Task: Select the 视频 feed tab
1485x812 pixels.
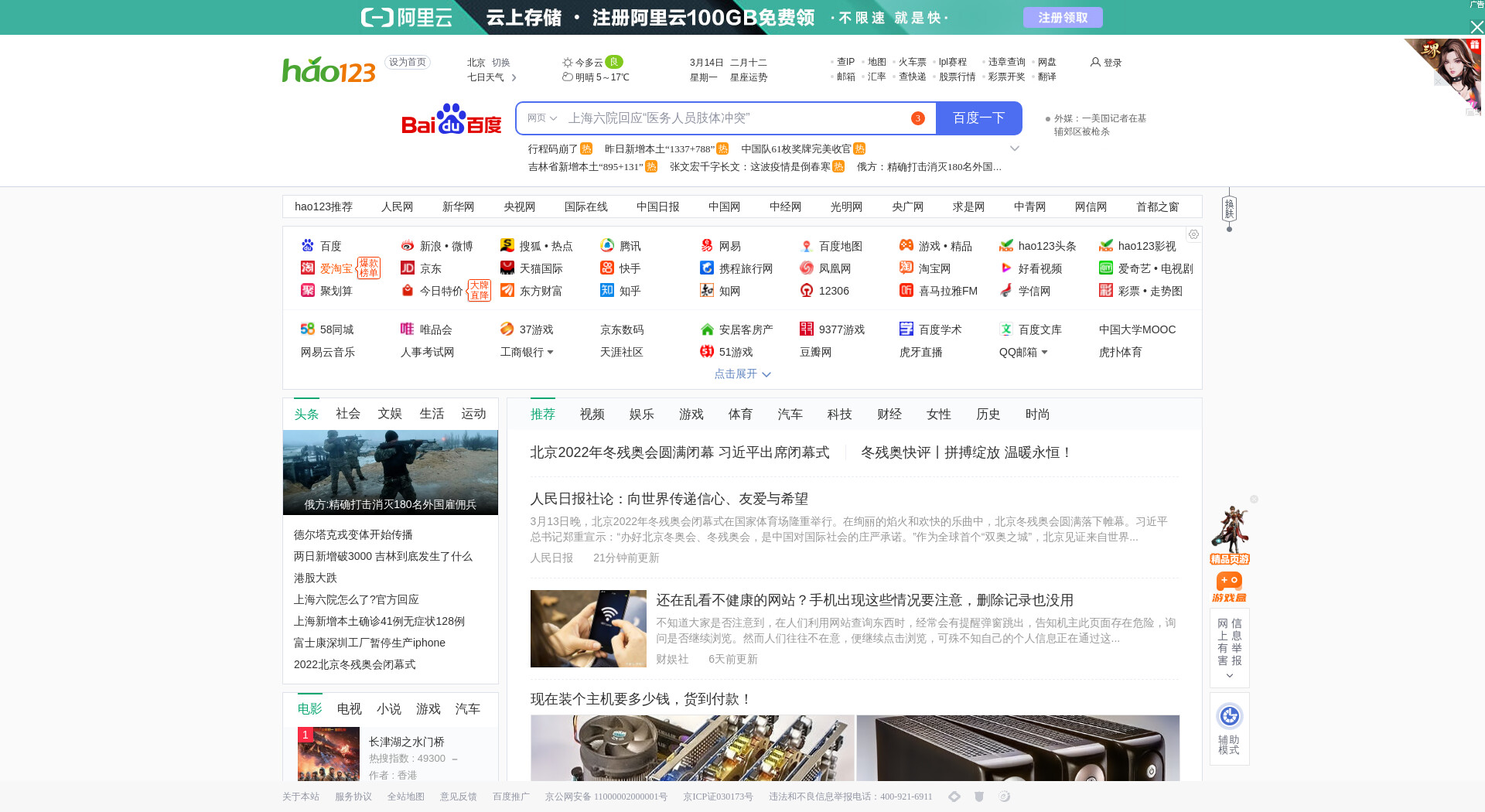Action: [592, 415]
